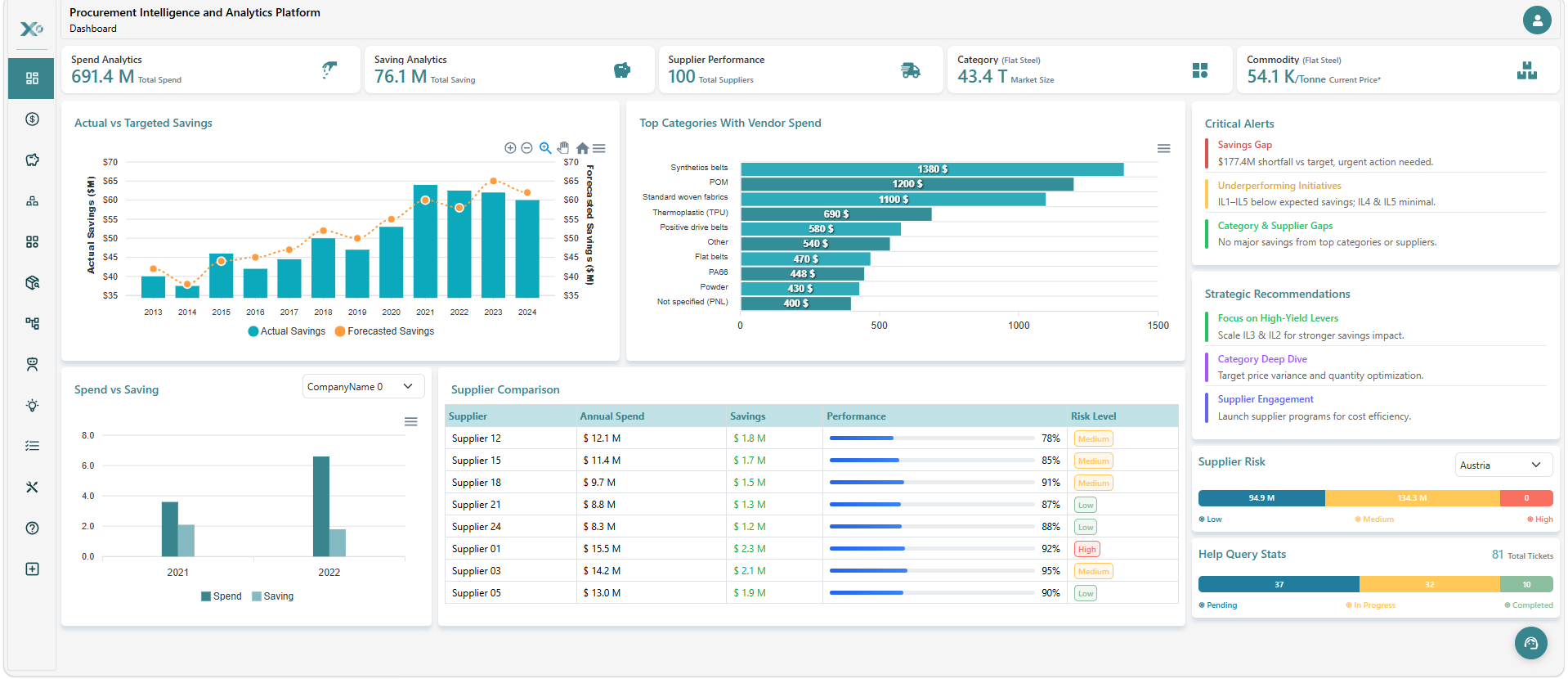Open the Saving Analytics summary card
Viewport: 1568px width, 679px height.
pos(509,70)
